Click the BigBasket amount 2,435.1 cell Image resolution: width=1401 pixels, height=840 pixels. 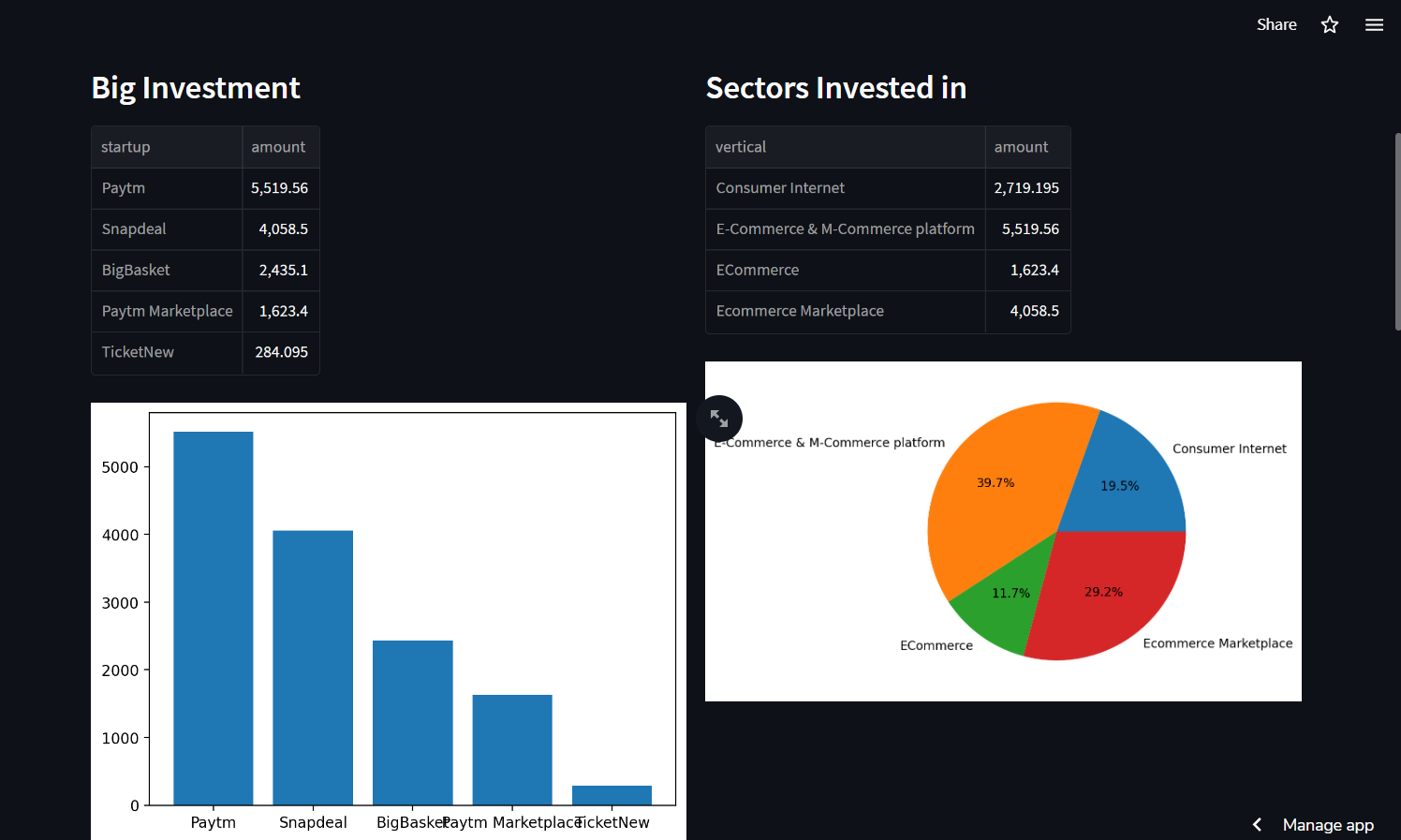280,271
